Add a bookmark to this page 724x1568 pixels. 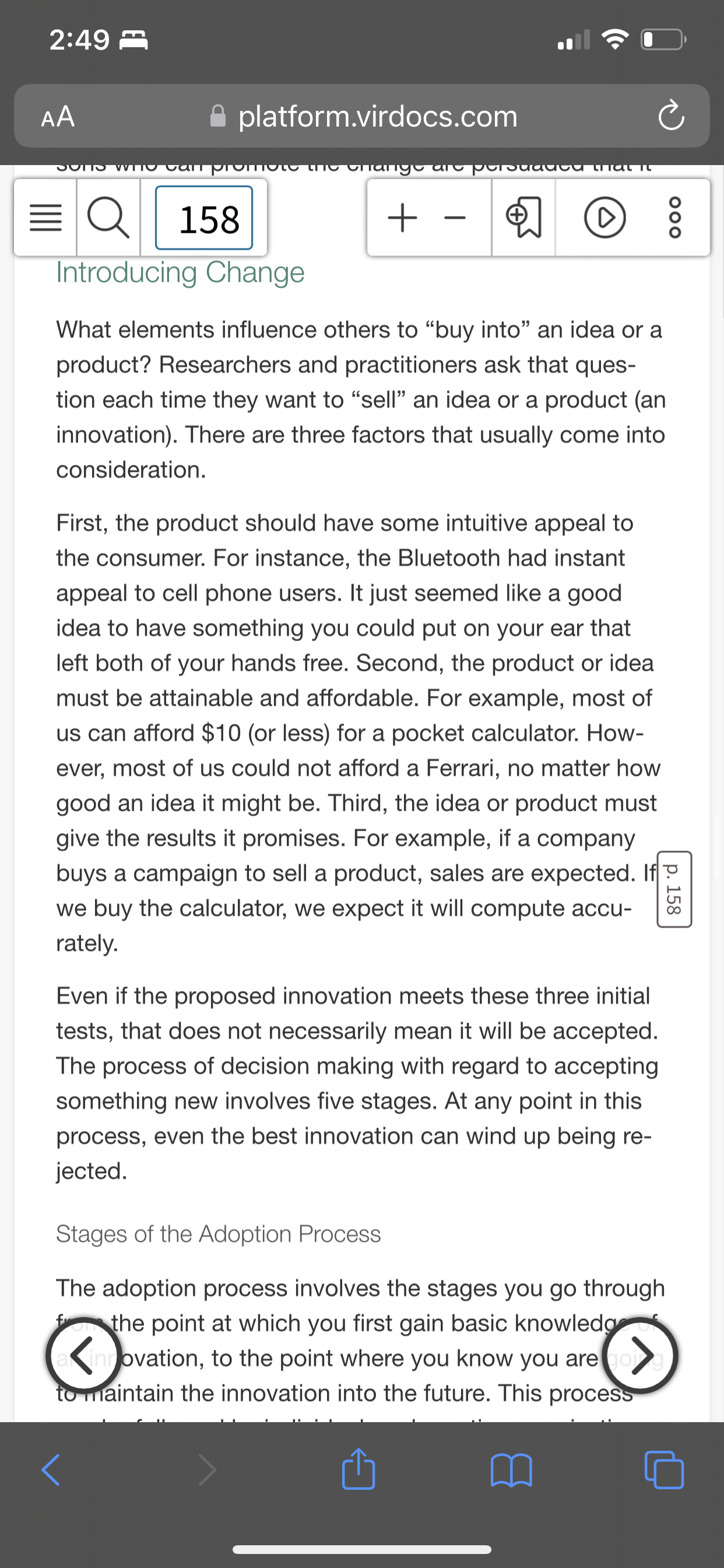[523, 218]
